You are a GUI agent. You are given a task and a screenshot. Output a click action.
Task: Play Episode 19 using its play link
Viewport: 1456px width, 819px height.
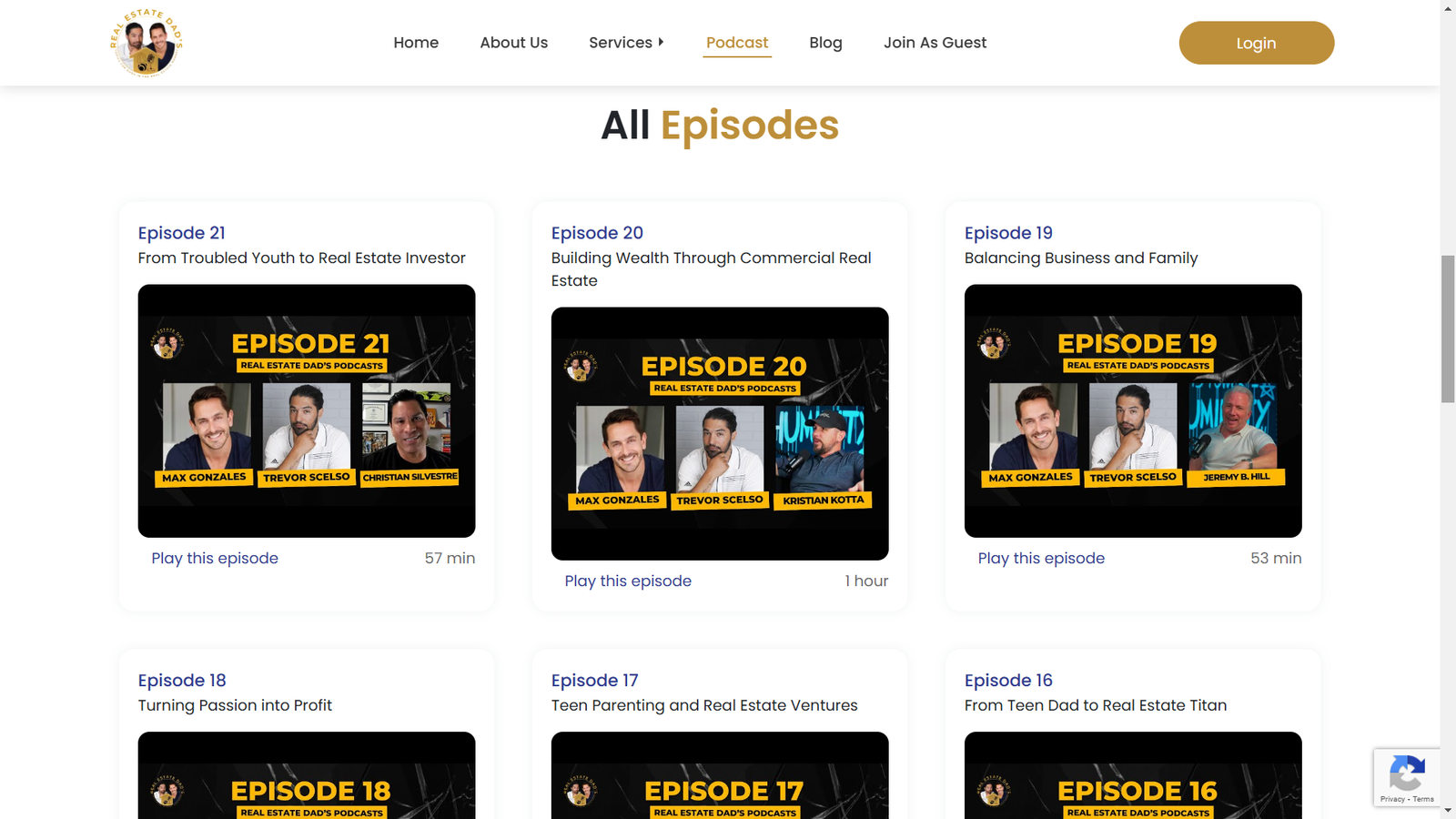pyautogui.click(x=1041, y=558)
